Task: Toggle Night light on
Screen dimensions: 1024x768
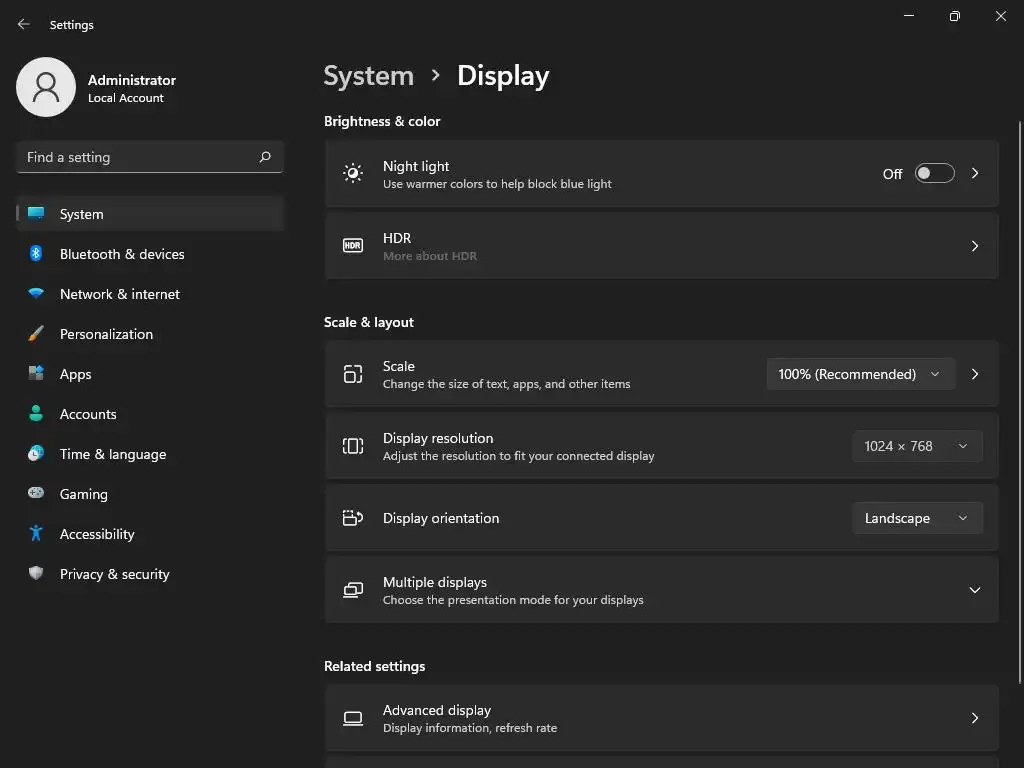Action: click(x=934, y=174)
